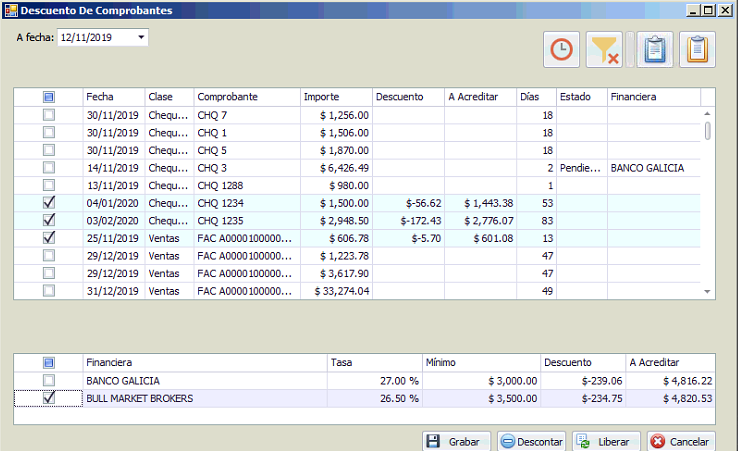Sort by the Tasa column header
Screen dimensions: 738x451
(375, 362)
